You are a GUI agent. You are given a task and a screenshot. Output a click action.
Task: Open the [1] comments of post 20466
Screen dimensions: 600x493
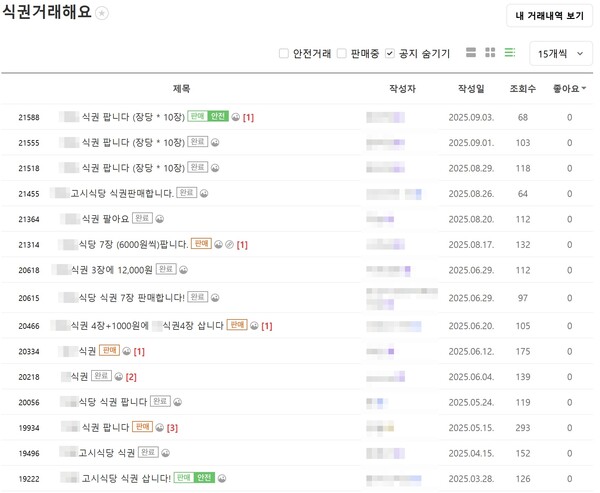tap(267, 326)
